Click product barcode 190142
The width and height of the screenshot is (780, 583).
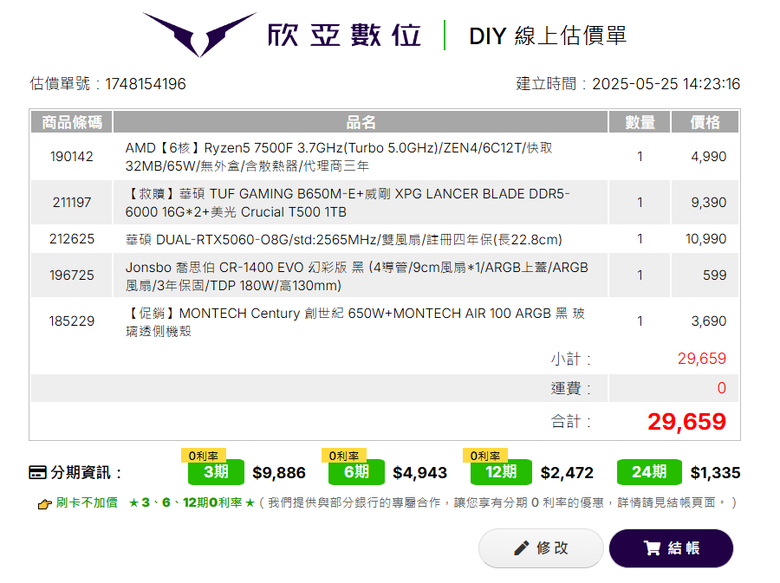pyautogui.click(x=72, y=157)
